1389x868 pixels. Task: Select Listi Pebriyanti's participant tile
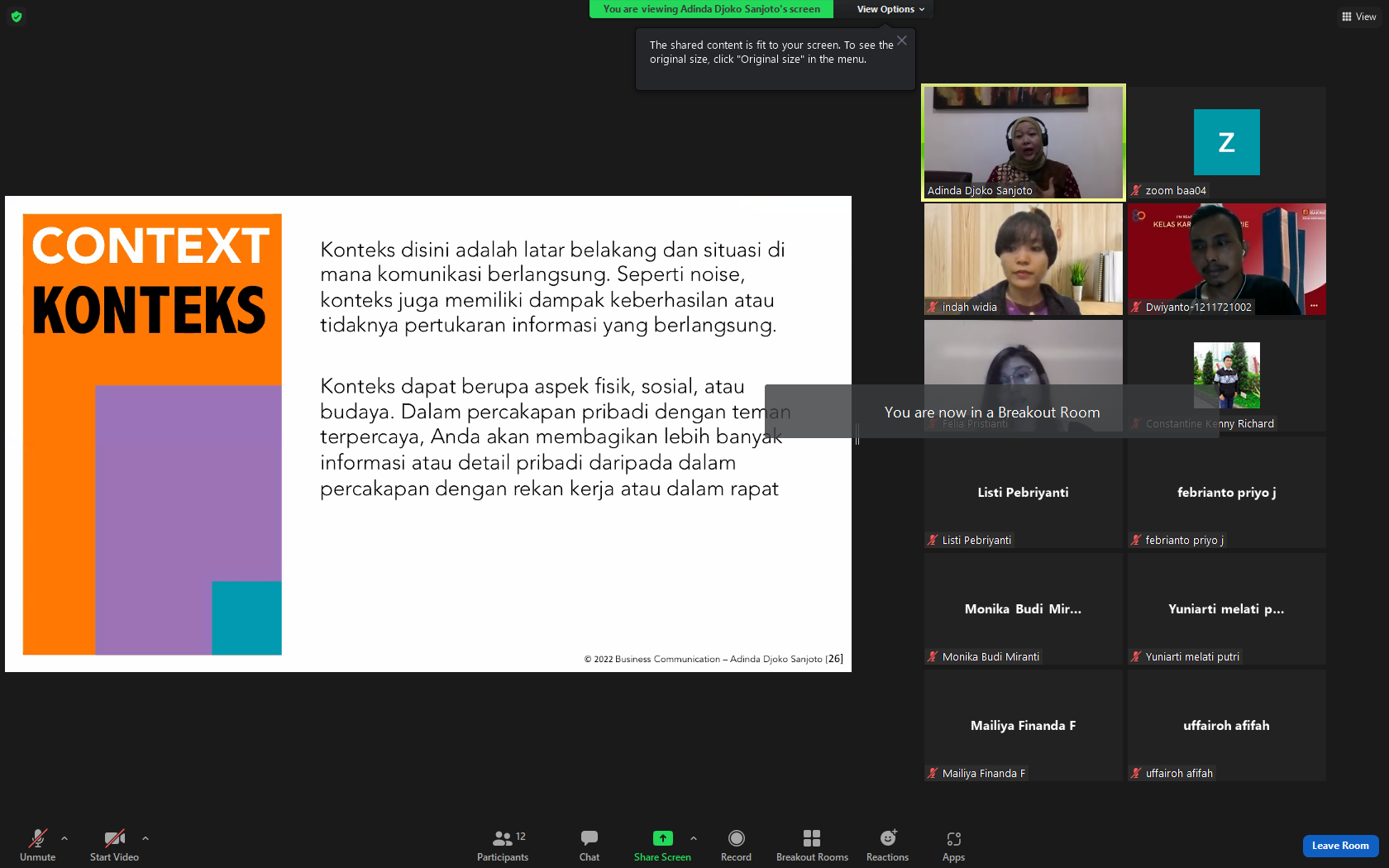tap(1024, 493)
